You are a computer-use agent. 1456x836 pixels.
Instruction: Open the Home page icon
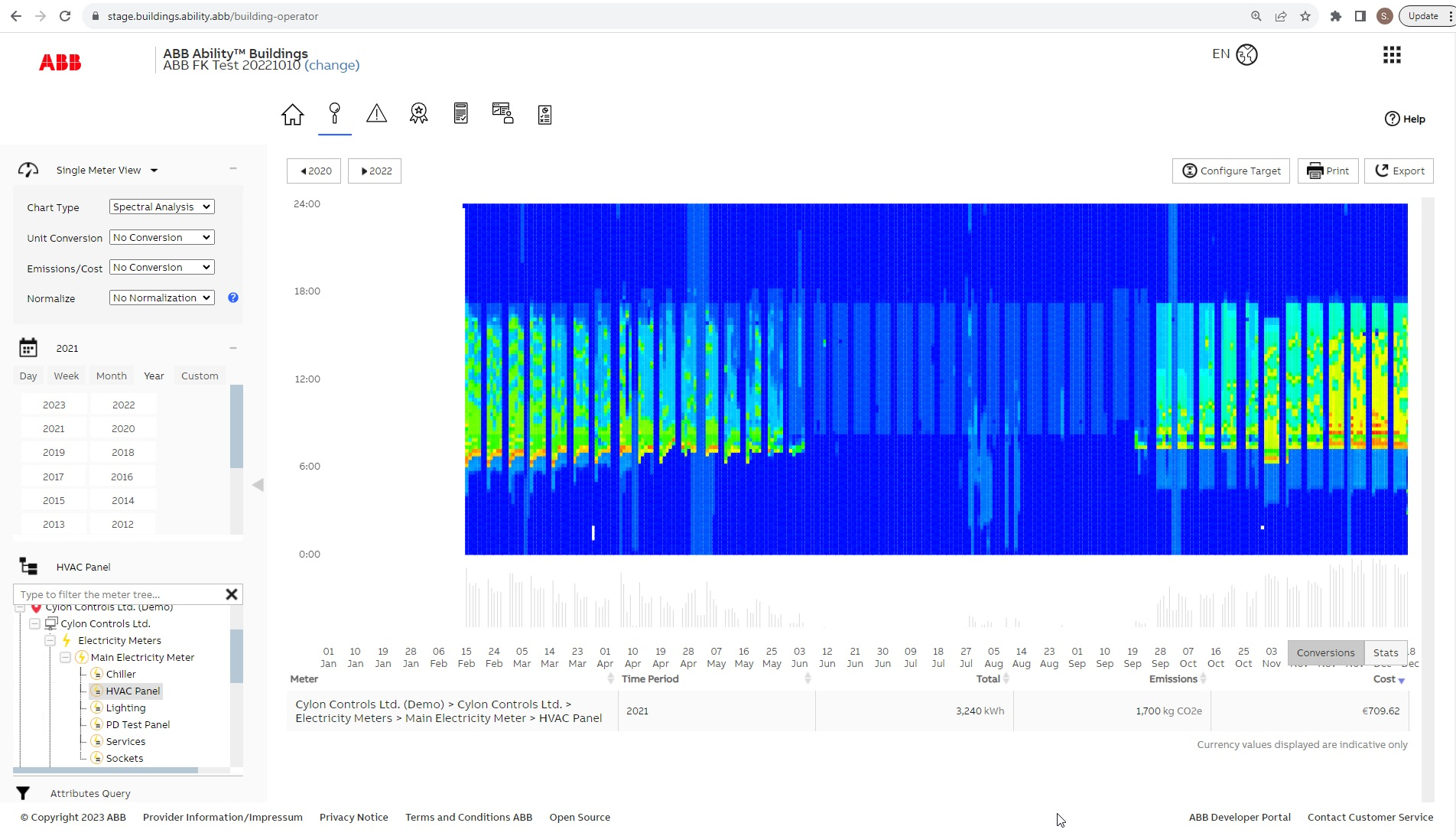pos(292,114)
